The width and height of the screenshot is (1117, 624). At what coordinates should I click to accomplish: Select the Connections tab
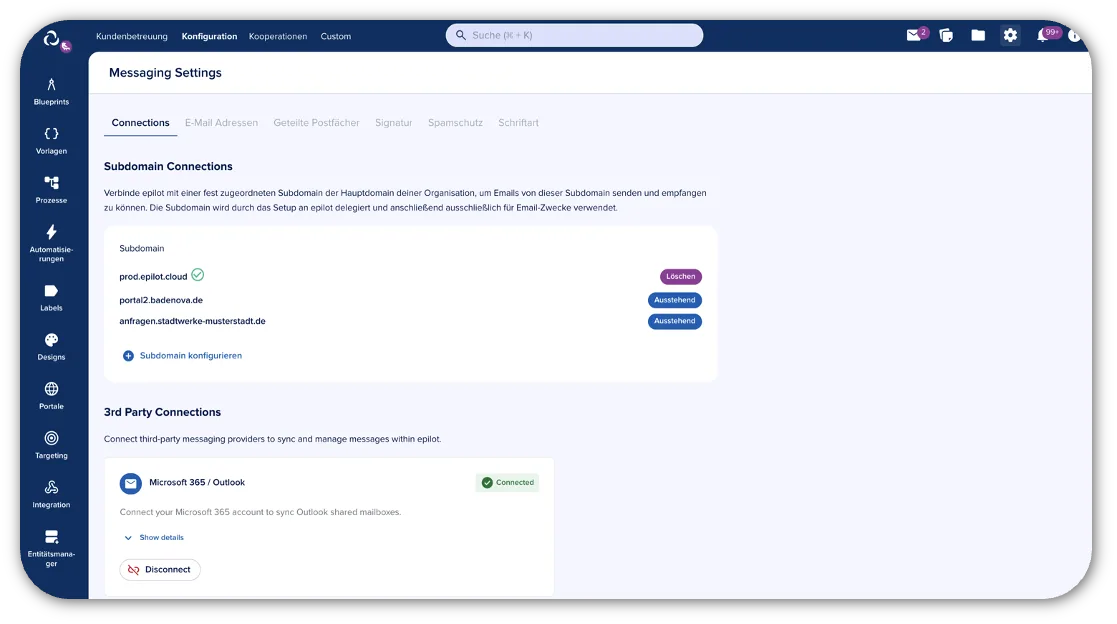140,123
